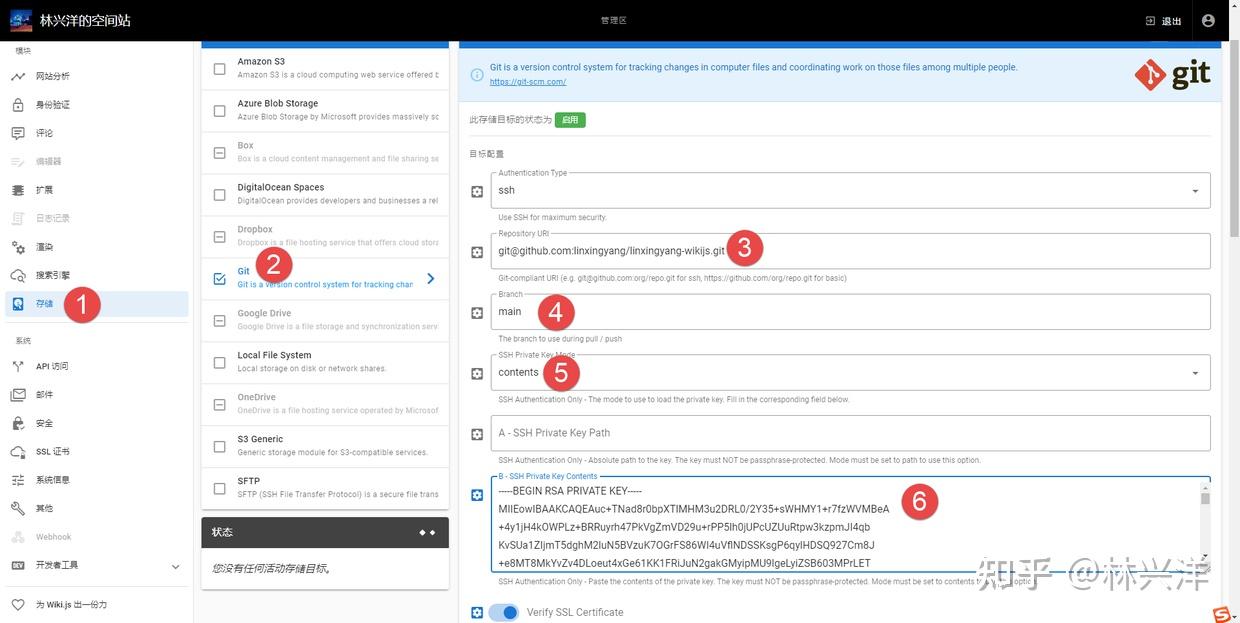Screen dimensions: 1240x623
Task: Select the OneDrive storage target
Action: pyautogui.click(x=325, y=404)
